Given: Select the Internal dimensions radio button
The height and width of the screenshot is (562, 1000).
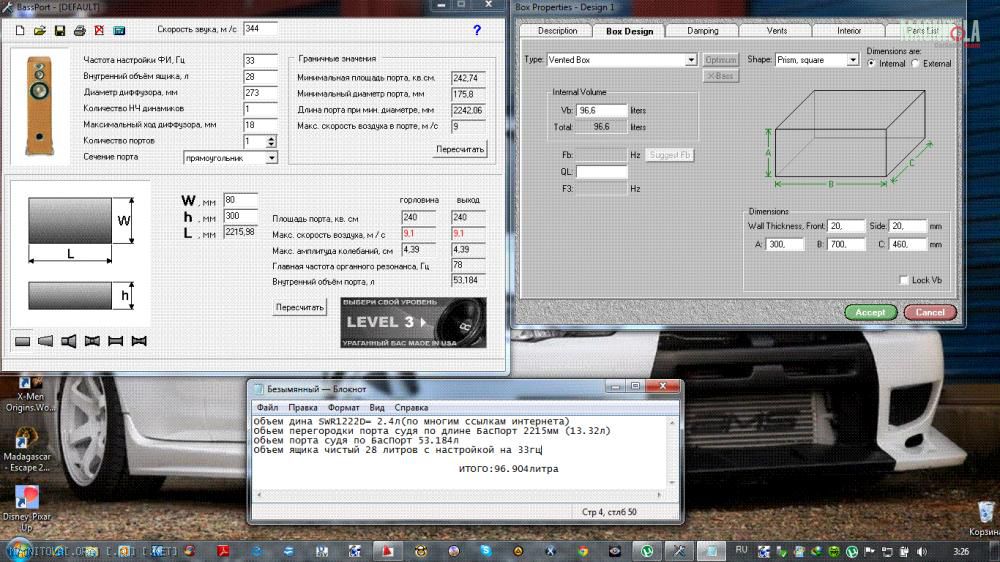Looking at the screenshot, I should point(871,64).
